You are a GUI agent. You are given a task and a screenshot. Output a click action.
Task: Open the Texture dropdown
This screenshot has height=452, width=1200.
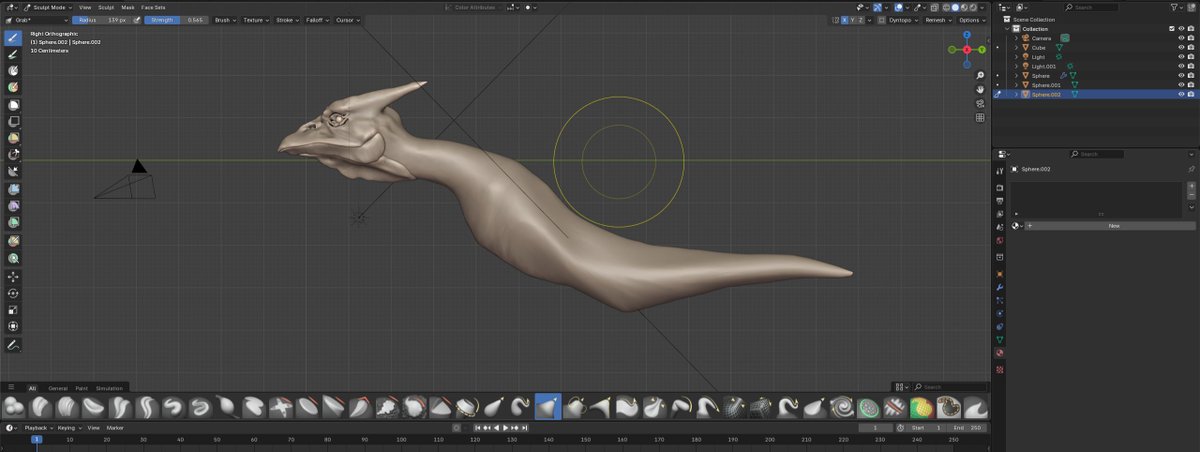point(256,20)
